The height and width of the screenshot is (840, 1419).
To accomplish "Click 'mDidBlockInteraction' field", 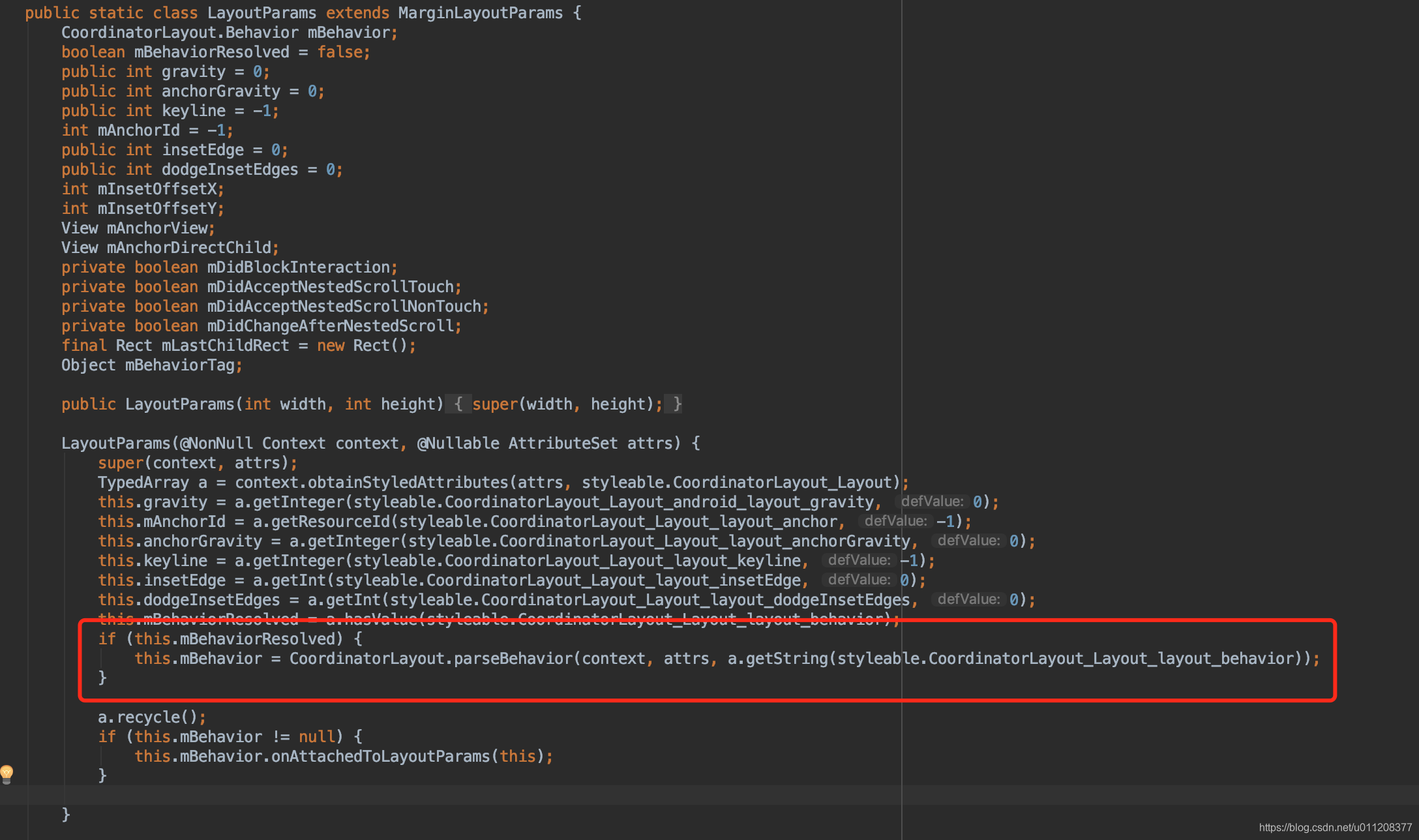I will (x=299, y=267).
